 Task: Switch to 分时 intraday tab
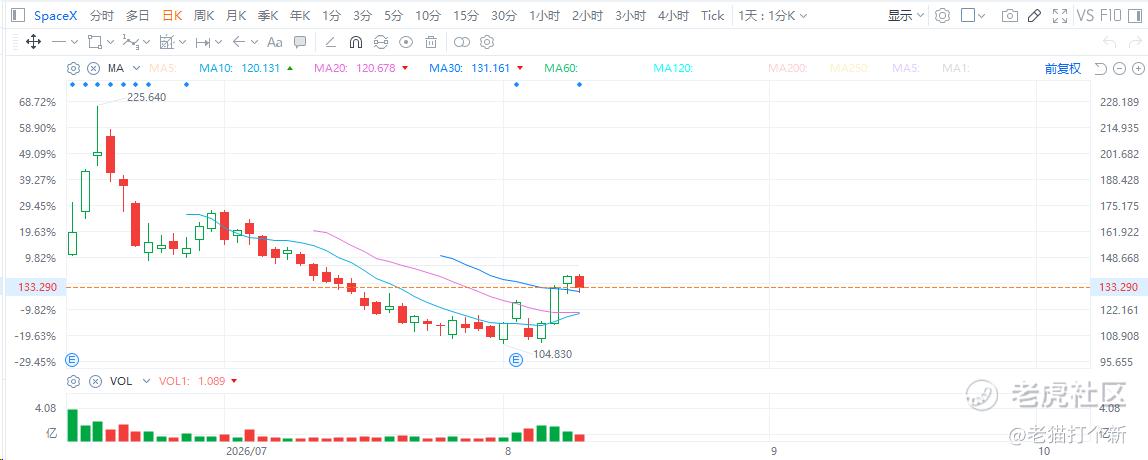(x=102, y=15)
